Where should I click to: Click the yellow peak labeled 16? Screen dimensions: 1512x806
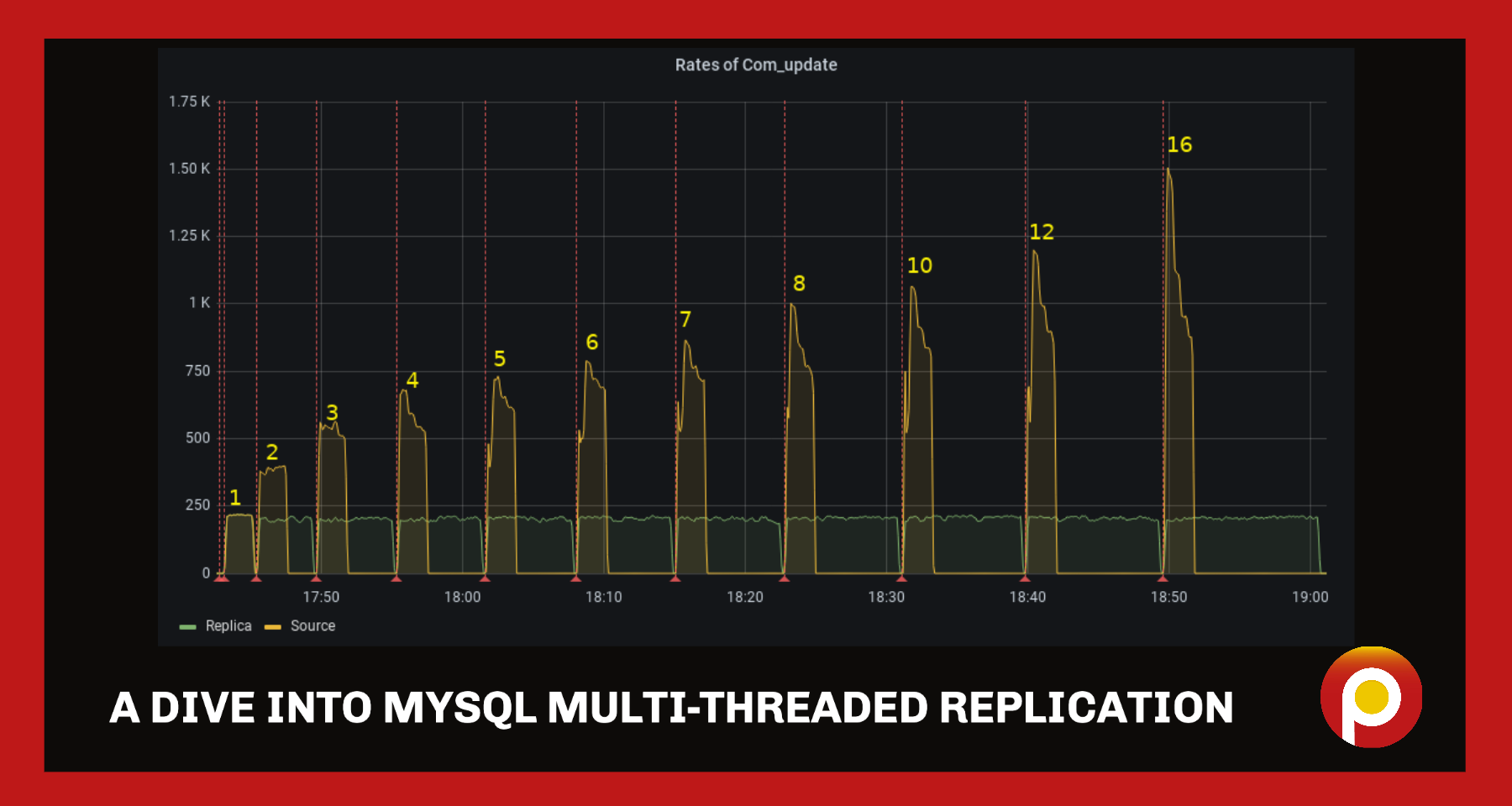tap(1179, 145)
